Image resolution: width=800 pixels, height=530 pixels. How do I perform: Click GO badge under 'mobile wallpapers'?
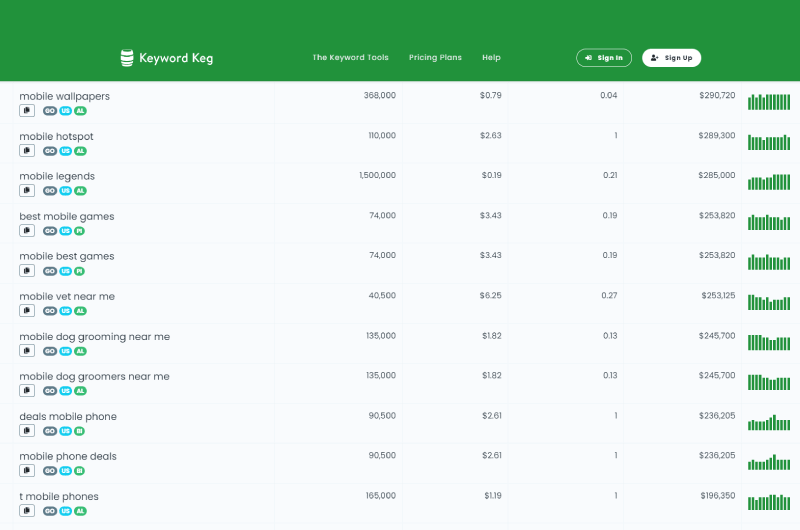point(50,111)
